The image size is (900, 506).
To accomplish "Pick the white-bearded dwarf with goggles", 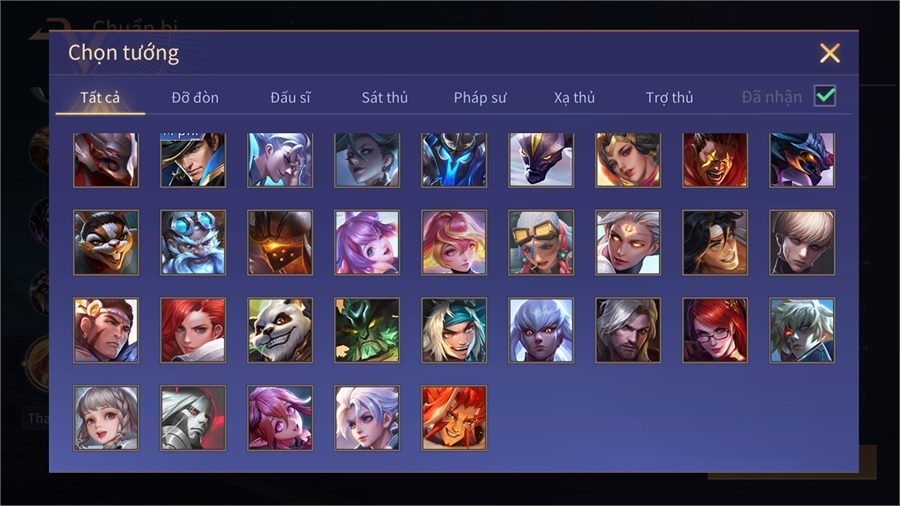I will coord(193,242).
